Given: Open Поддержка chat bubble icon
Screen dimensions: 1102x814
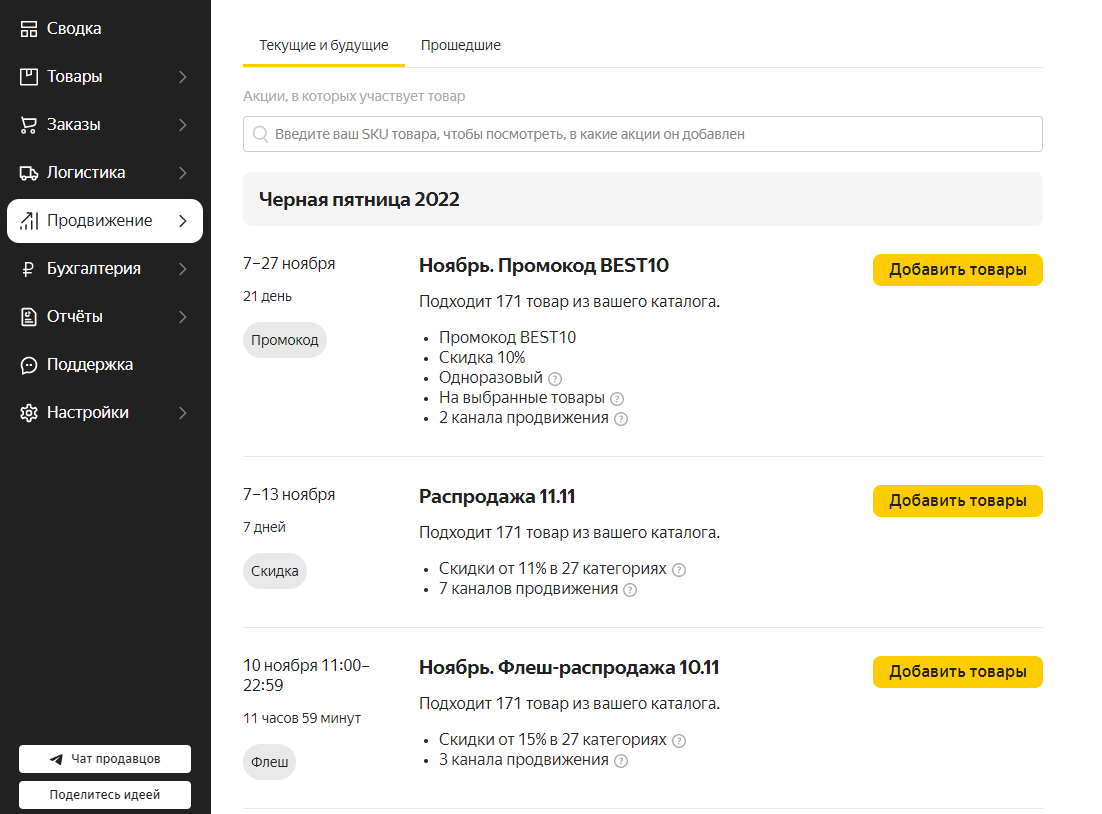Looking at the screenshot, I should pos(29,365).
